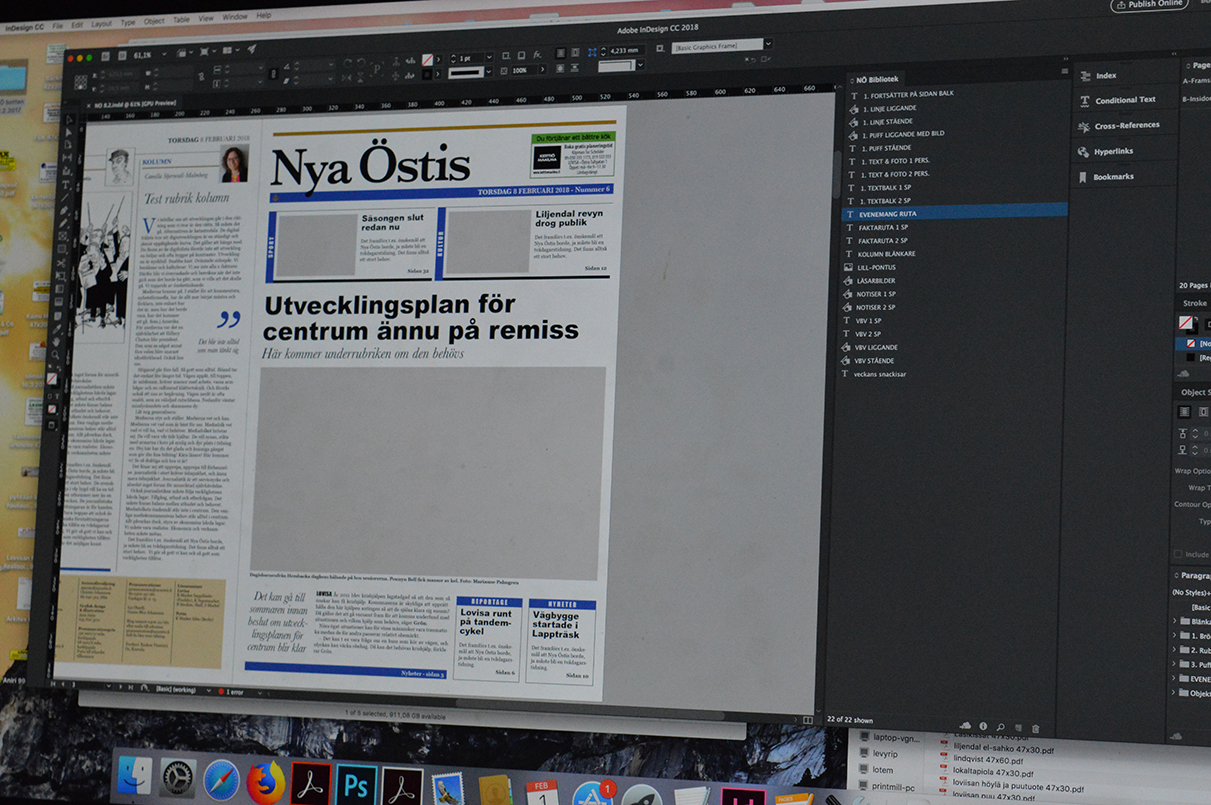Image resolution: width=1211 pixels, height=805 pixels.
Task: Select the Selection tool arrow
Action: (69, 120)
